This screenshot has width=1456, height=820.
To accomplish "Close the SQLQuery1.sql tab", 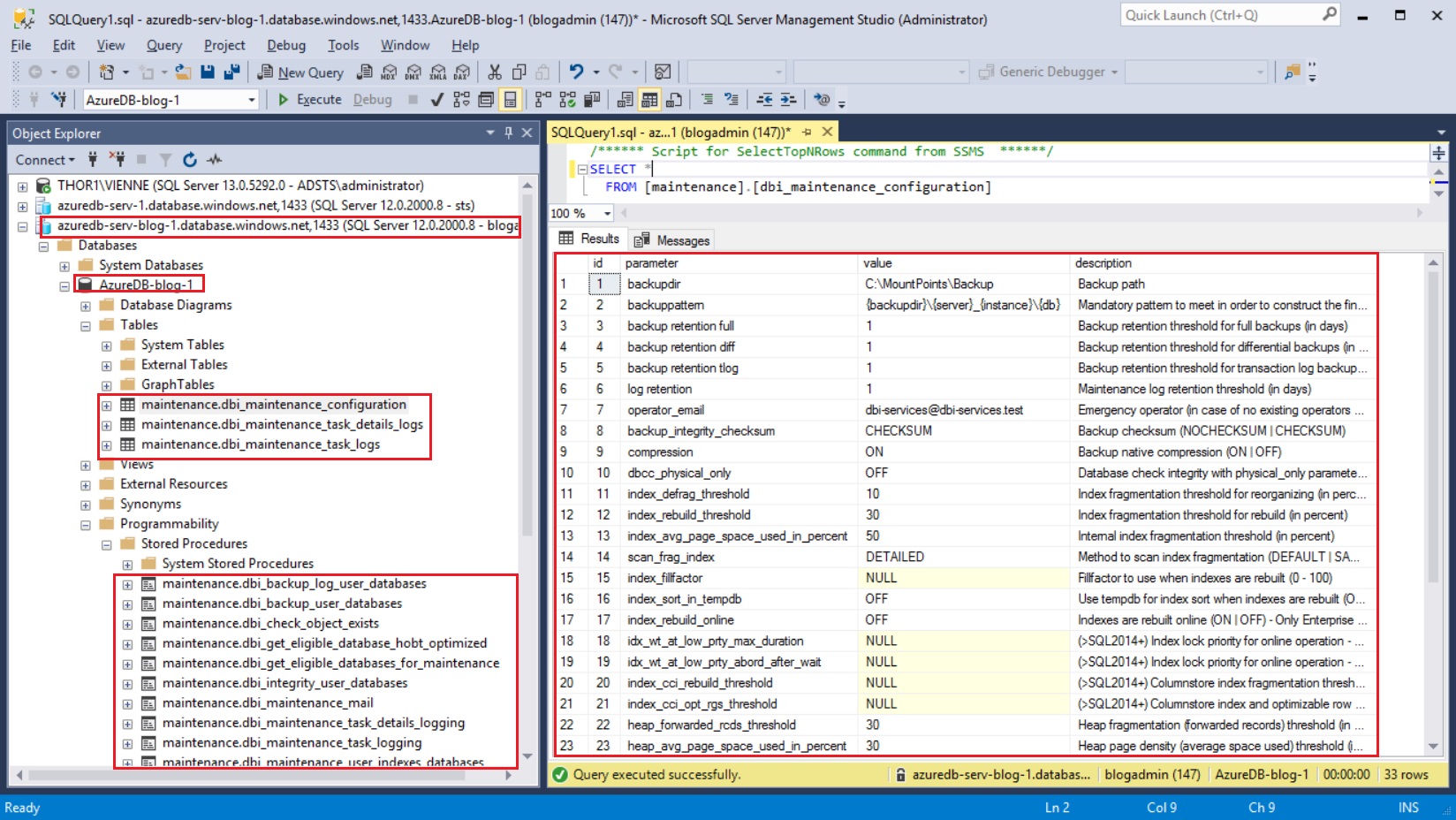I will (827, 132).
